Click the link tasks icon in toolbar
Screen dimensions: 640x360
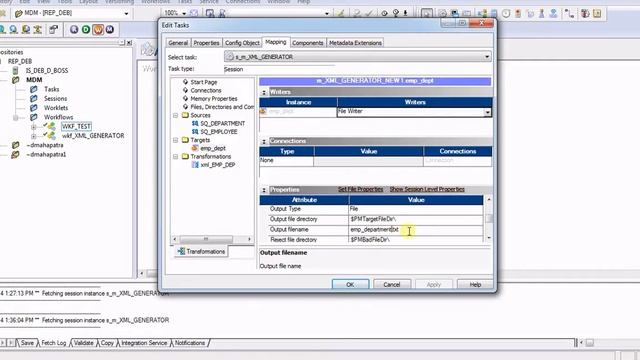point(569,13)
